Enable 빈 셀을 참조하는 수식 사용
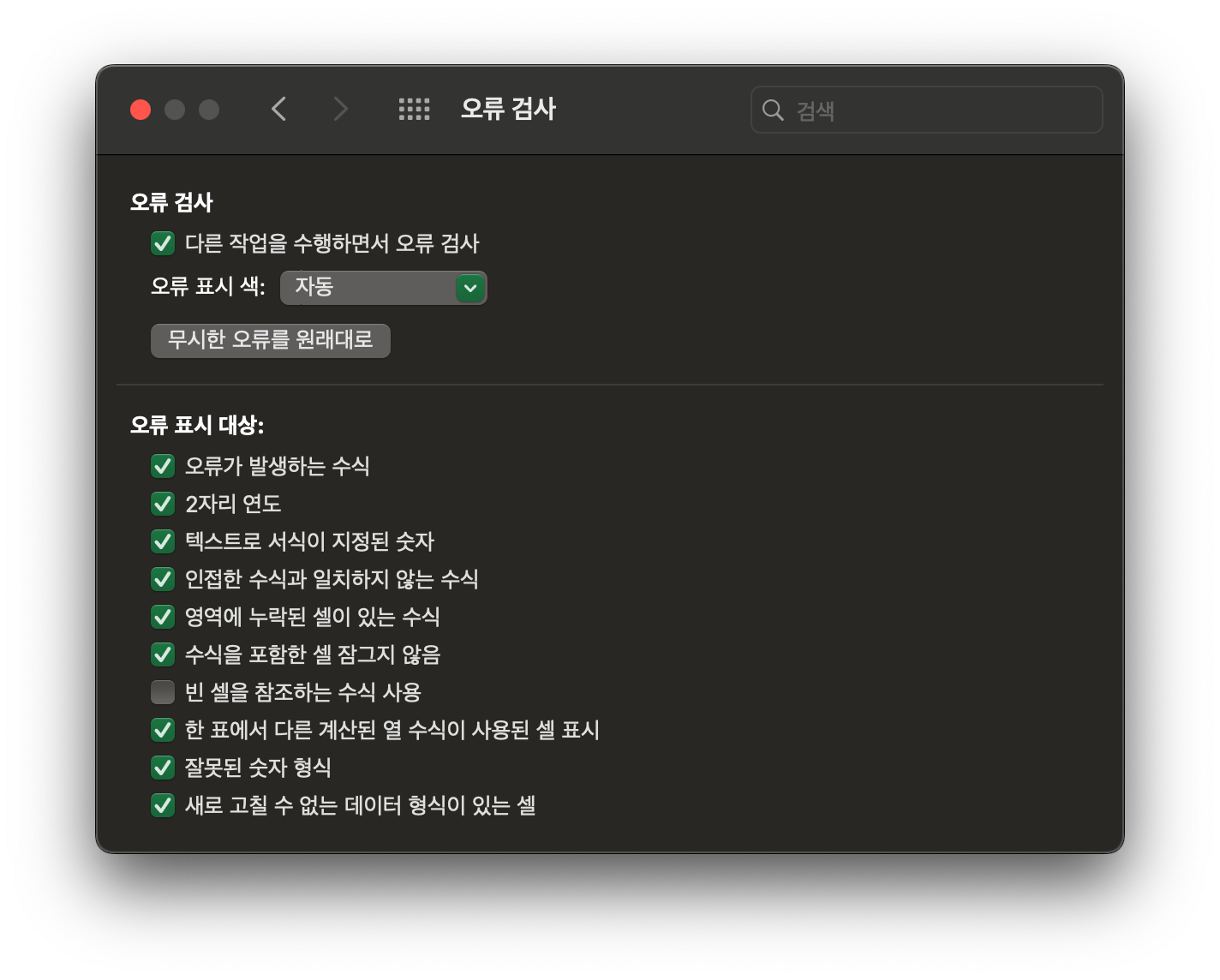 click(x=163, y=692)
